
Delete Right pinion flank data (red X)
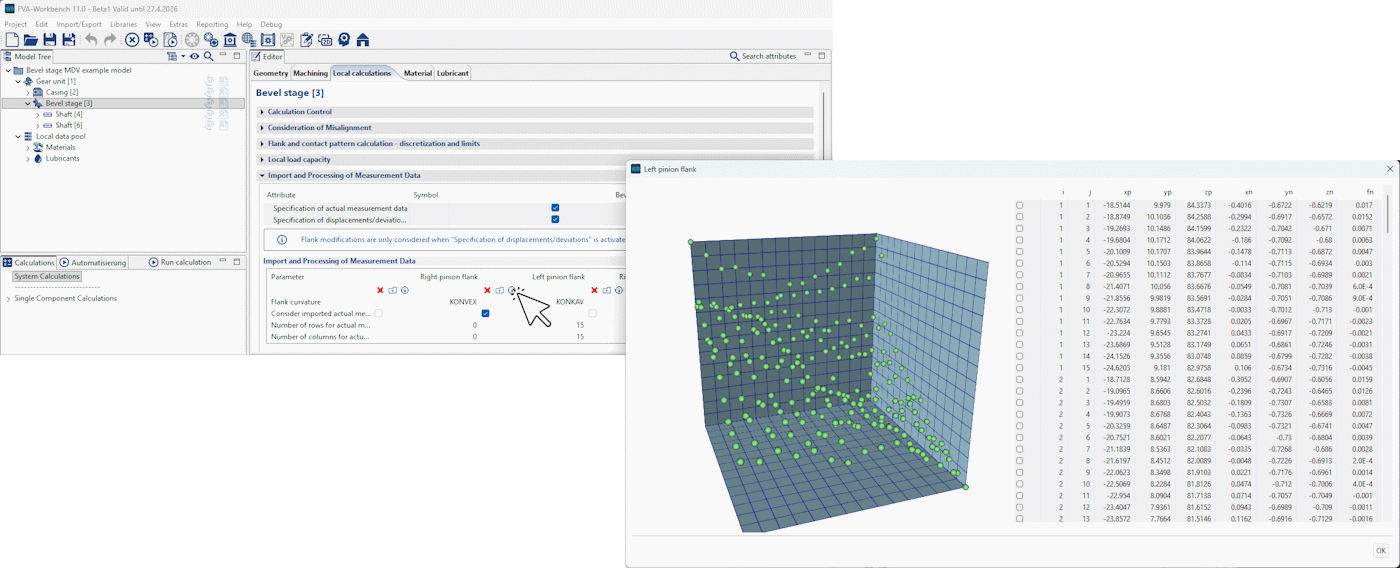tap(380, 291)
